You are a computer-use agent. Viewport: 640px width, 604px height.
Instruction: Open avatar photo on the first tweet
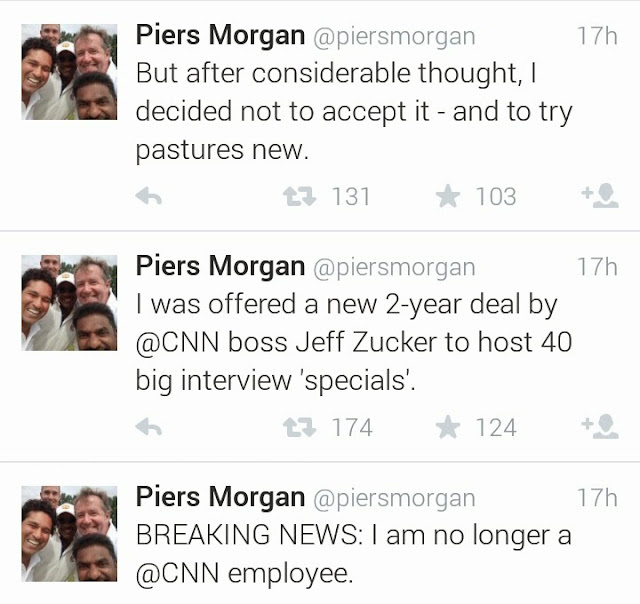point(69,72)
